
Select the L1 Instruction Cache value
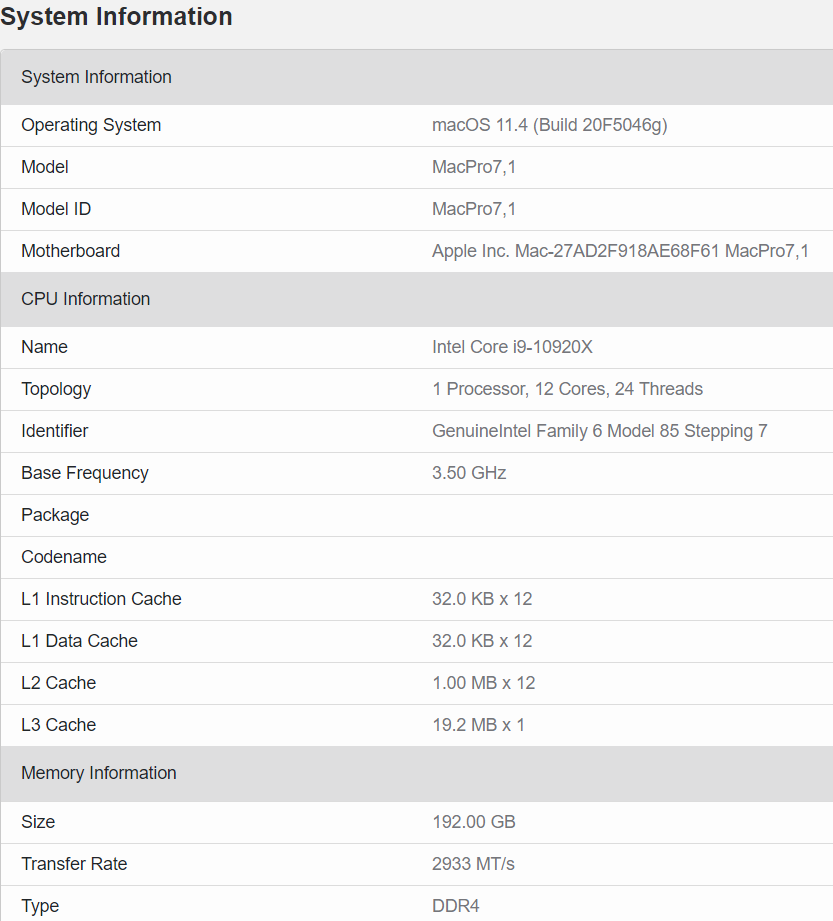pos(482,599)
